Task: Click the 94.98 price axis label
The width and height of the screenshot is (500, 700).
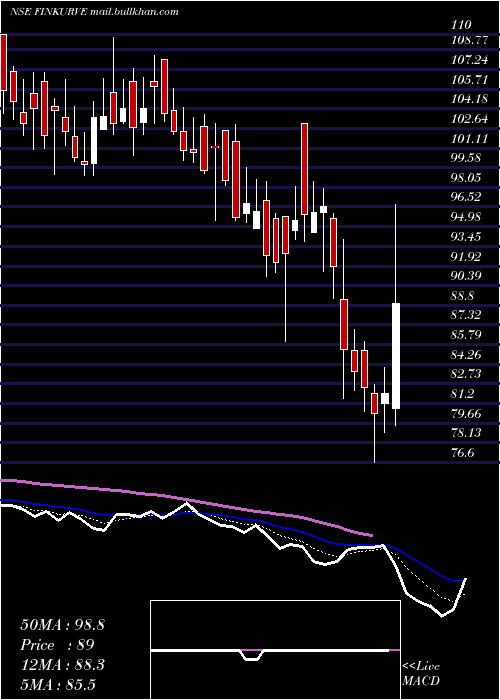Action: click(x=466, y=217)
